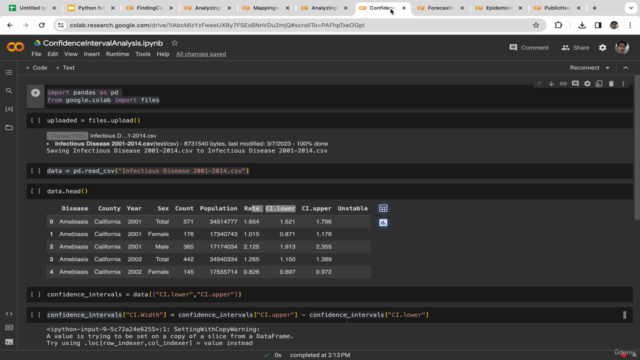Viewport: 640px width, 360px height.
Task: Click the Colab logo
Action: point(16,47)
